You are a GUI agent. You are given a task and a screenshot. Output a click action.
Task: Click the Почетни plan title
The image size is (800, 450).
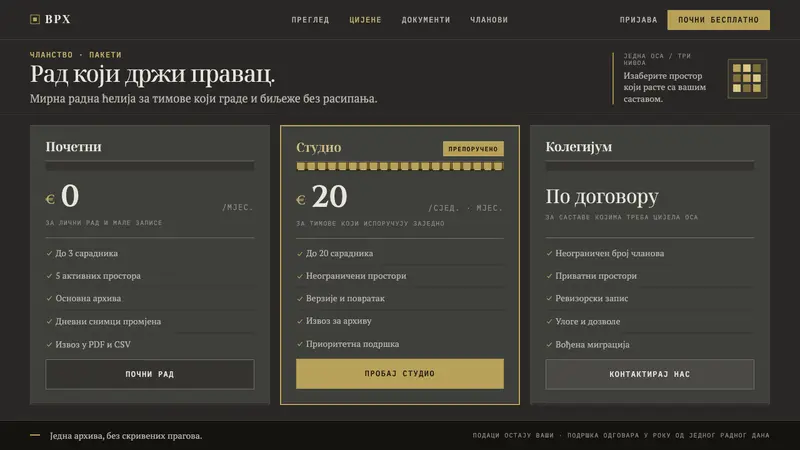coord(73,147)
